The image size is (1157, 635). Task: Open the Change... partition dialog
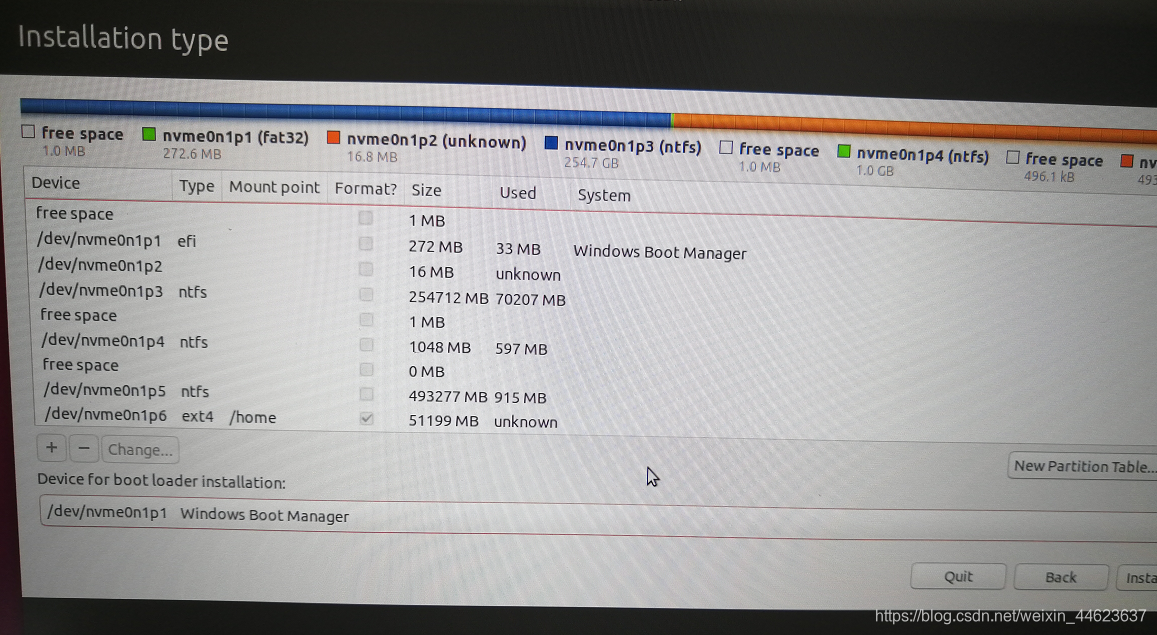tap(139, 450)
